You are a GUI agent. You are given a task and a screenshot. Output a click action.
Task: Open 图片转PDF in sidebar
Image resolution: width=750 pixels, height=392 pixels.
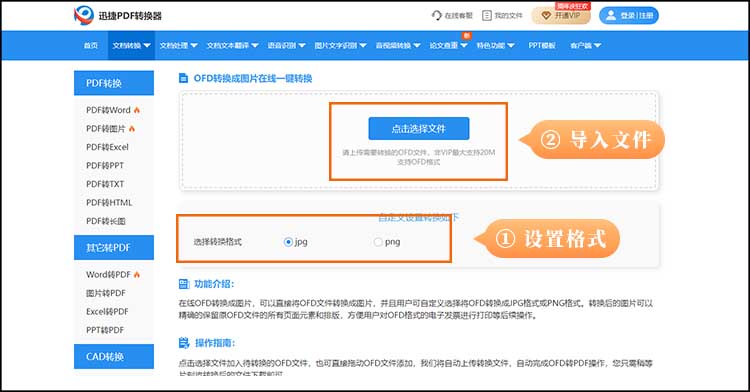coord(106,293)
